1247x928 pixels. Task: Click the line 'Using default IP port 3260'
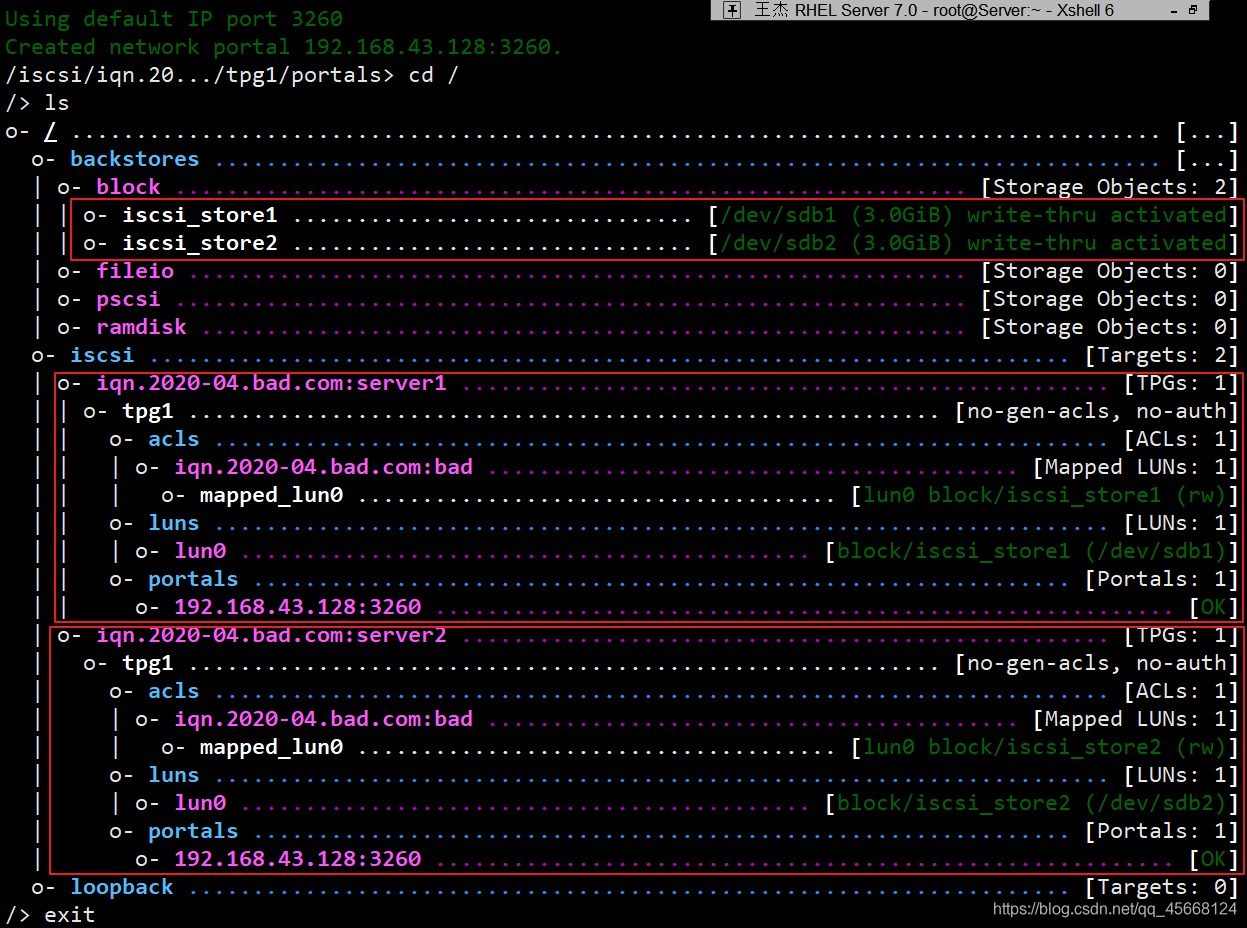(174, 18)
